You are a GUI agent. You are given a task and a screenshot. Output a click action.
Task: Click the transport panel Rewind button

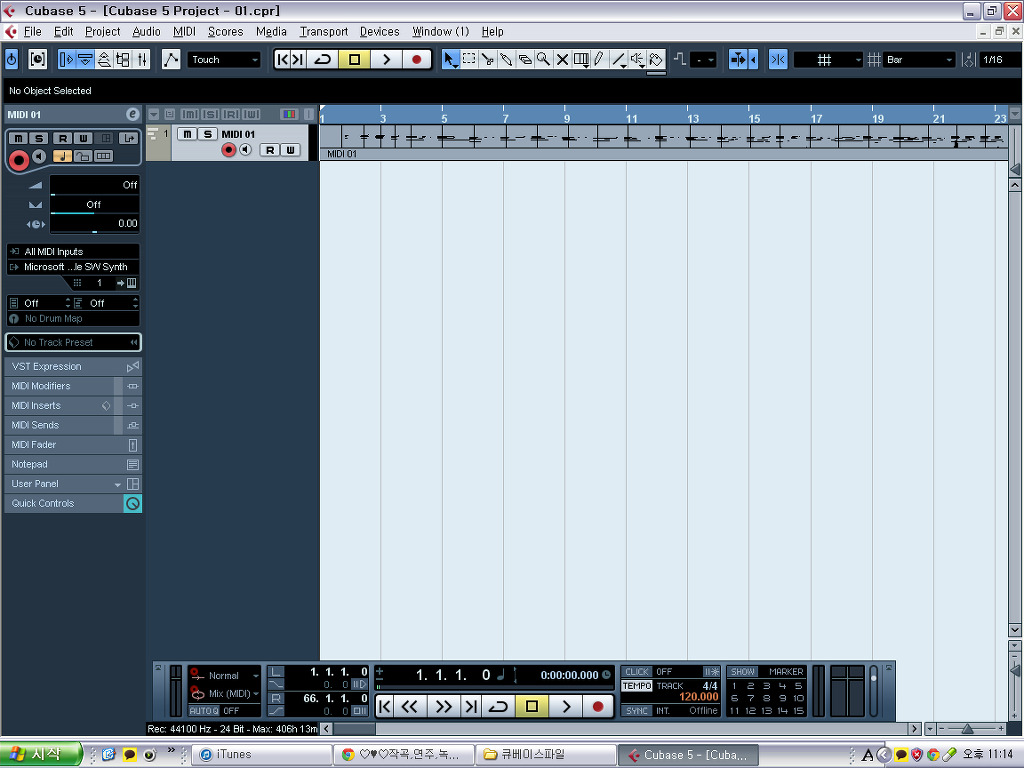tap(410, 706)
